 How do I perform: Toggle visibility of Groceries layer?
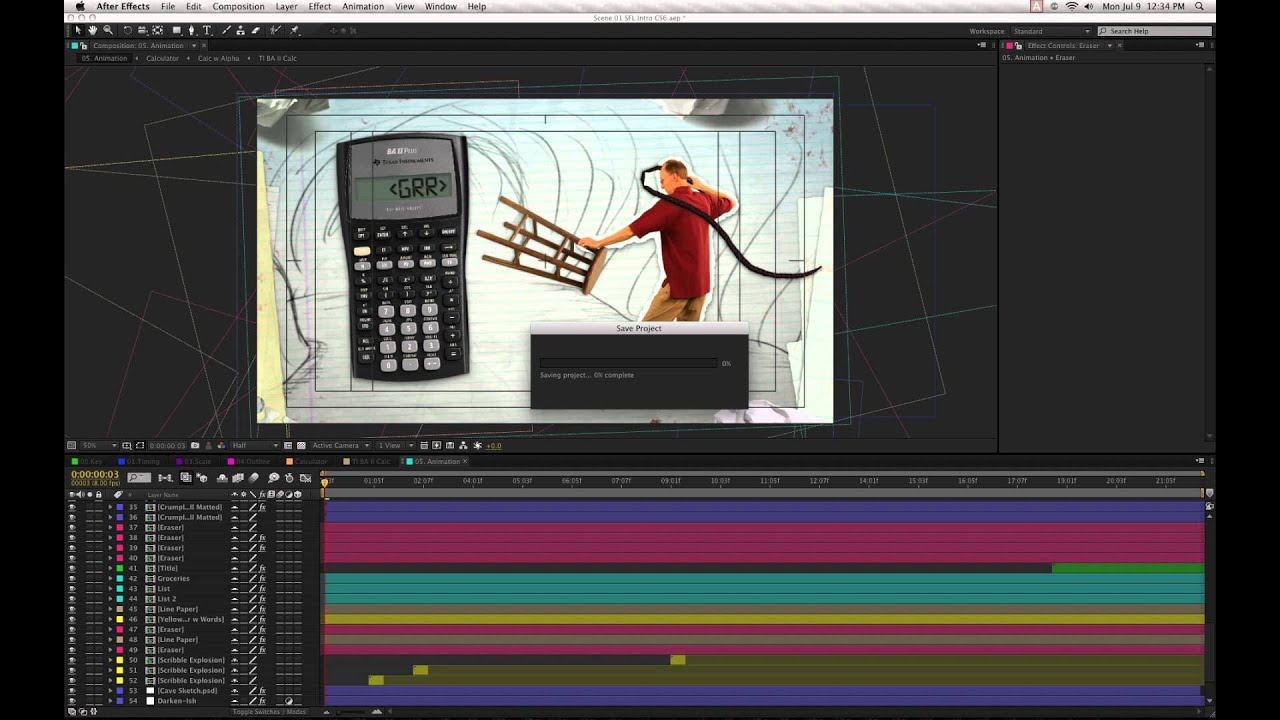[72, 578]
